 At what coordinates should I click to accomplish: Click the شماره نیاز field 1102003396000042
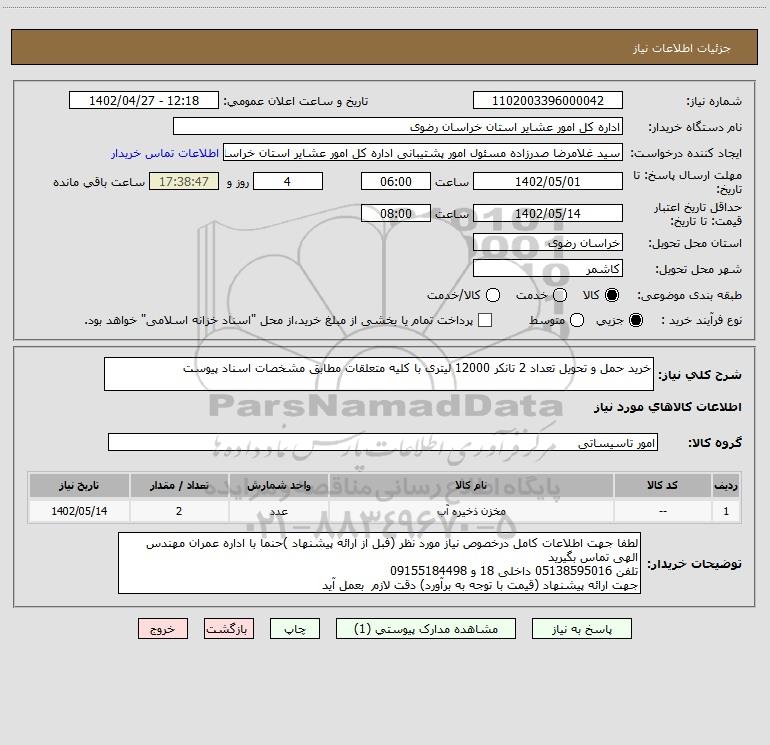pyautogui.click(x=548, y=101)
